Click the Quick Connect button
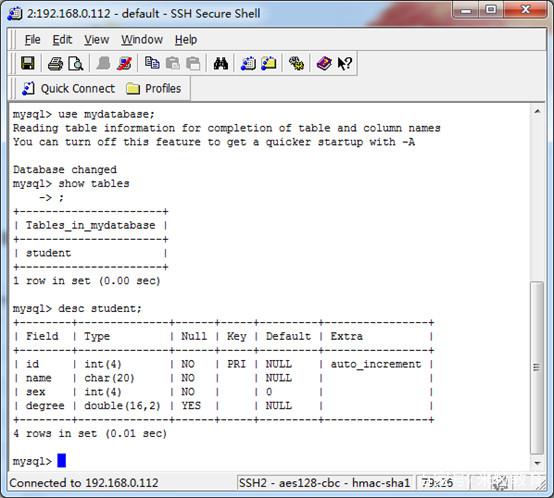554x498 pixels. tap(69, 88)
